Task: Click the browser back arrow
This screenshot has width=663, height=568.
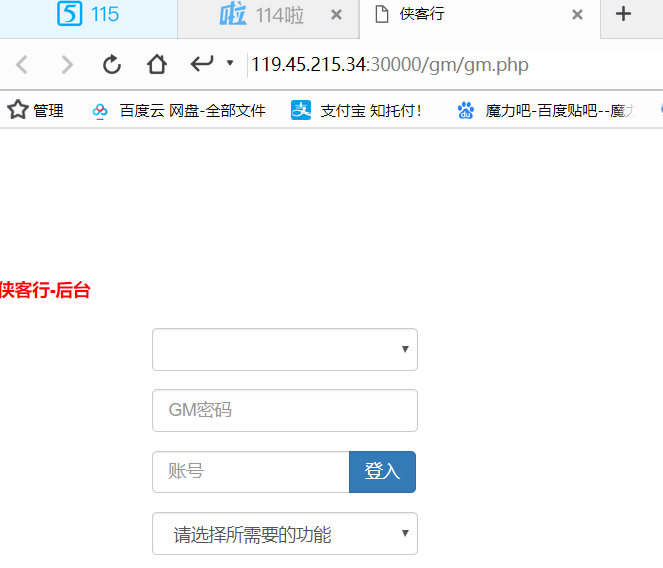Action: click(22, 65)
